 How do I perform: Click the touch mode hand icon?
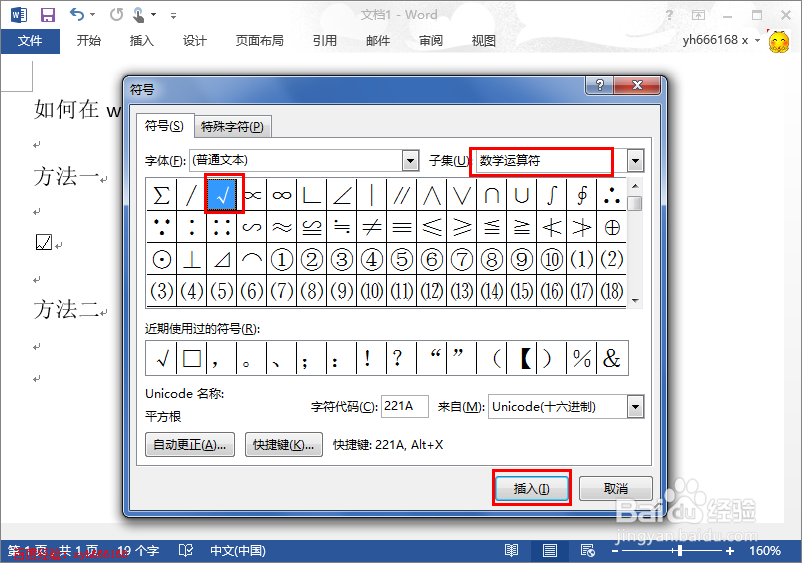coord(138,15)
